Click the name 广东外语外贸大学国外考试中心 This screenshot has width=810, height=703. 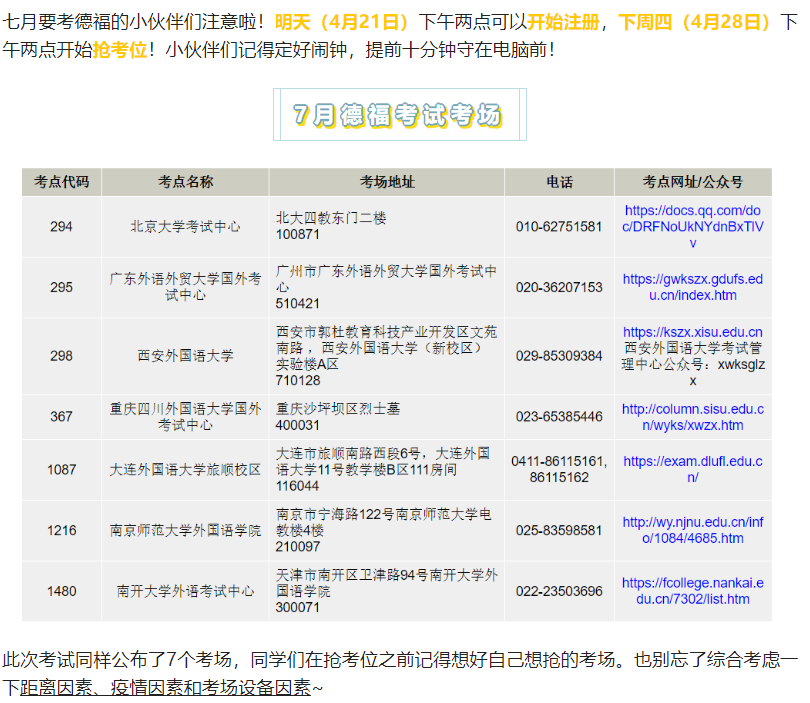pos(185,287)
